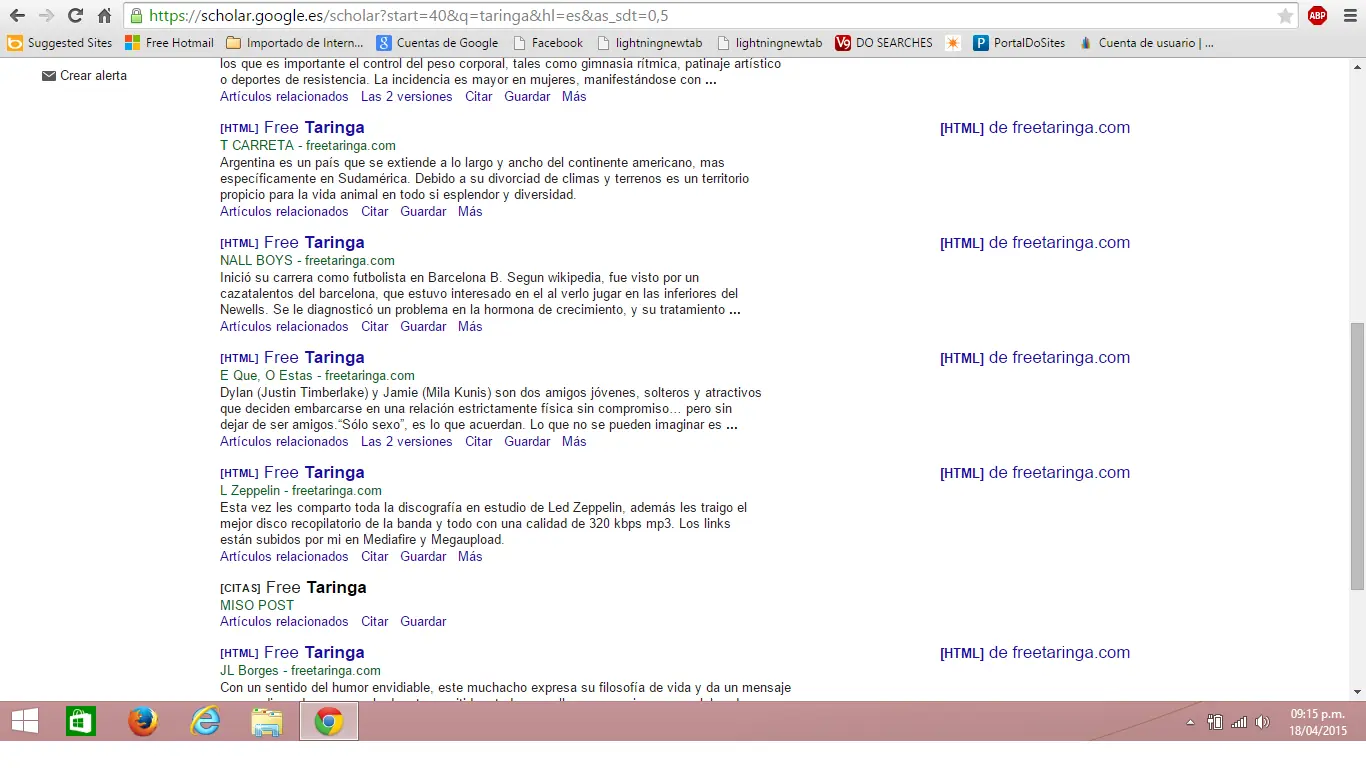Click Las 2 versiones under E Que, O Estas
The height and width of the screenshot is (768, 1366).
(x=406, y=441)
